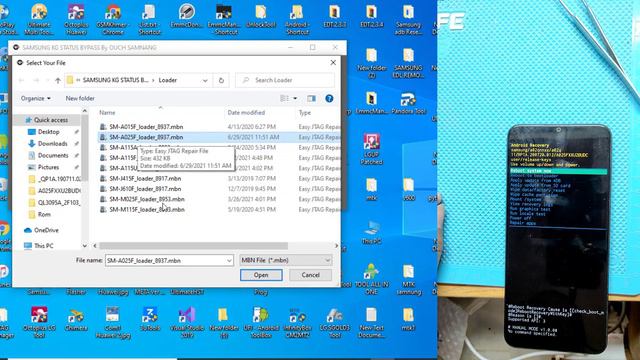Screen dimensions: 640x360
Task: Open the EmmcDon... desktop icon
Action: pyautogui.click(x=187, y=16)
